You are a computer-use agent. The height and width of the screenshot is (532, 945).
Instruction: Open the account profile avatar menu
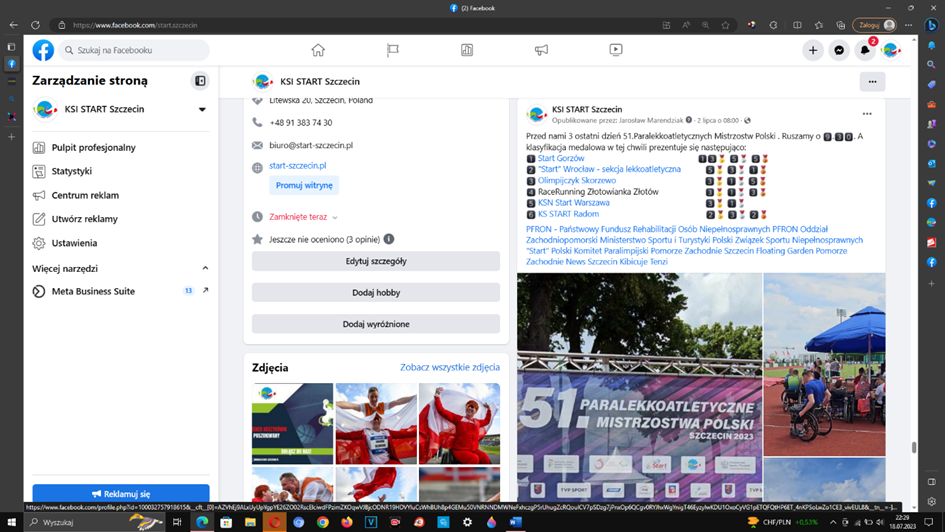(x=891, y=51)
